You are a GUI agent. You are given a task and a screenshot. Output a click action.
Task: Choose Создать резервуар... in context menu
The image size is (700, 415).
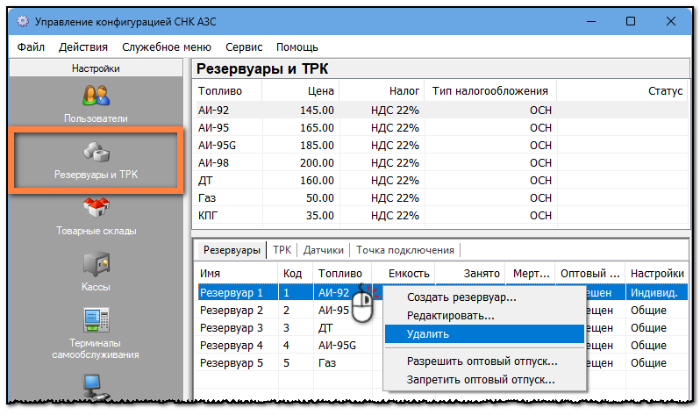click(484, 297)
